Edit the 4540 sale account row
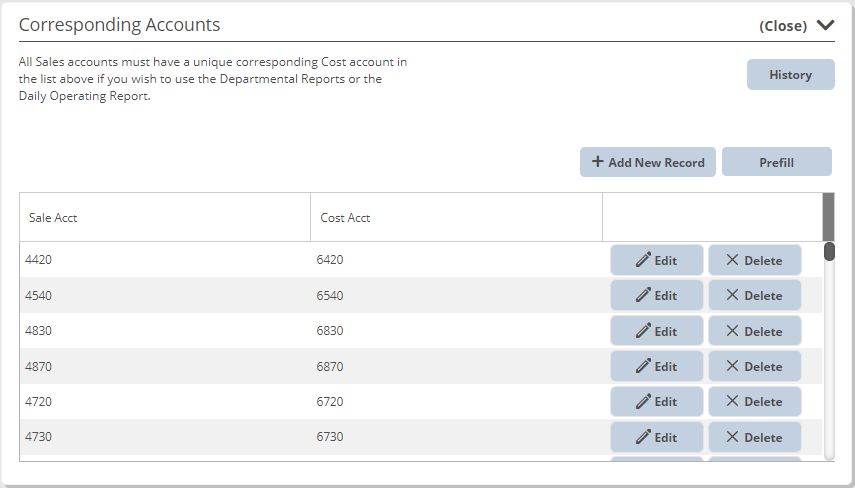This screenshot has width=855, height=488. [656, 295]
